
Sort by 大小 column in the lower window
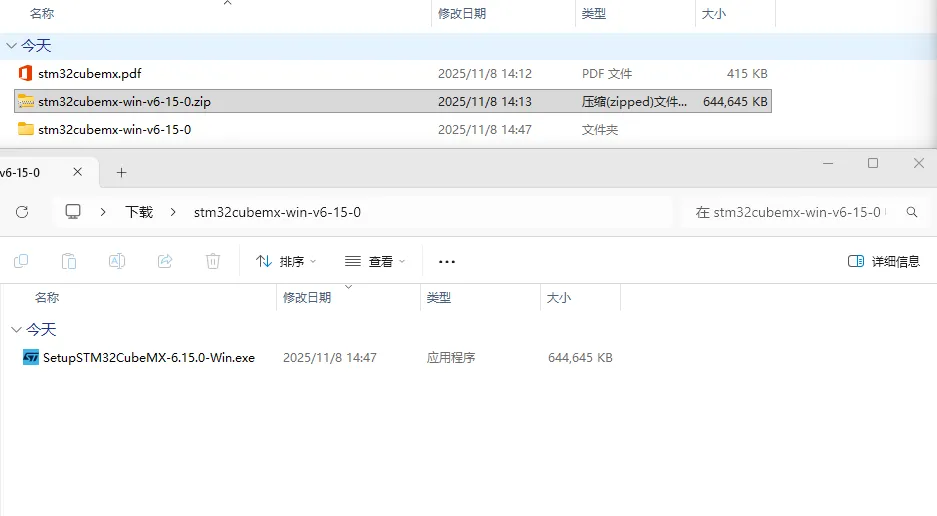pos(559,298)
